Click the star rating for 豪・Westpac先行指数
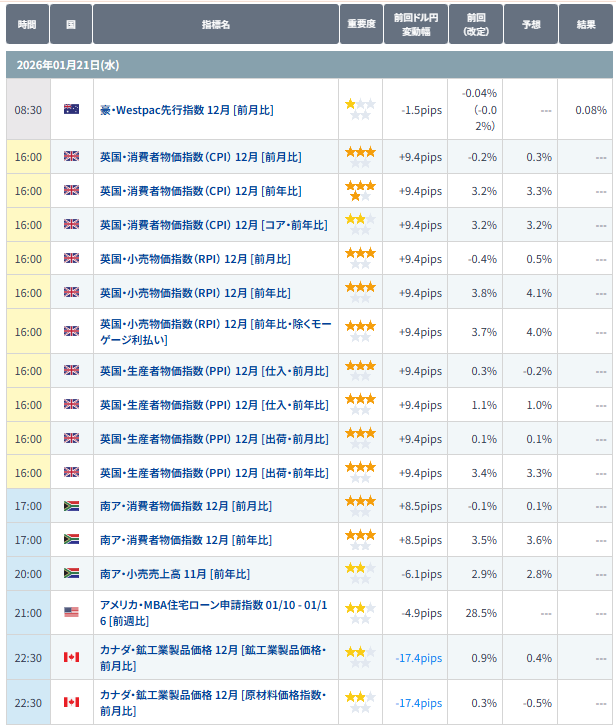616x727 pixels. click(x=360, y=109)
